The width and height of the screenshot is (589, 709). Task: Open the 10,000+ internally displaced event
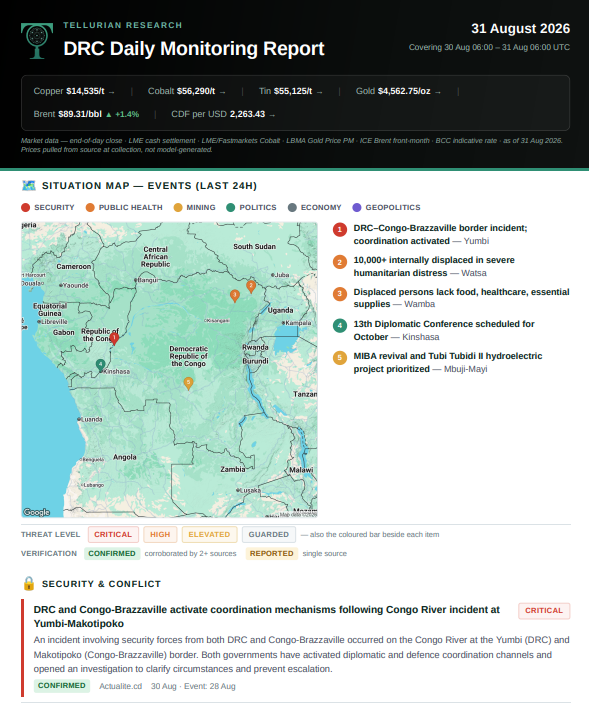pos(434,266)
